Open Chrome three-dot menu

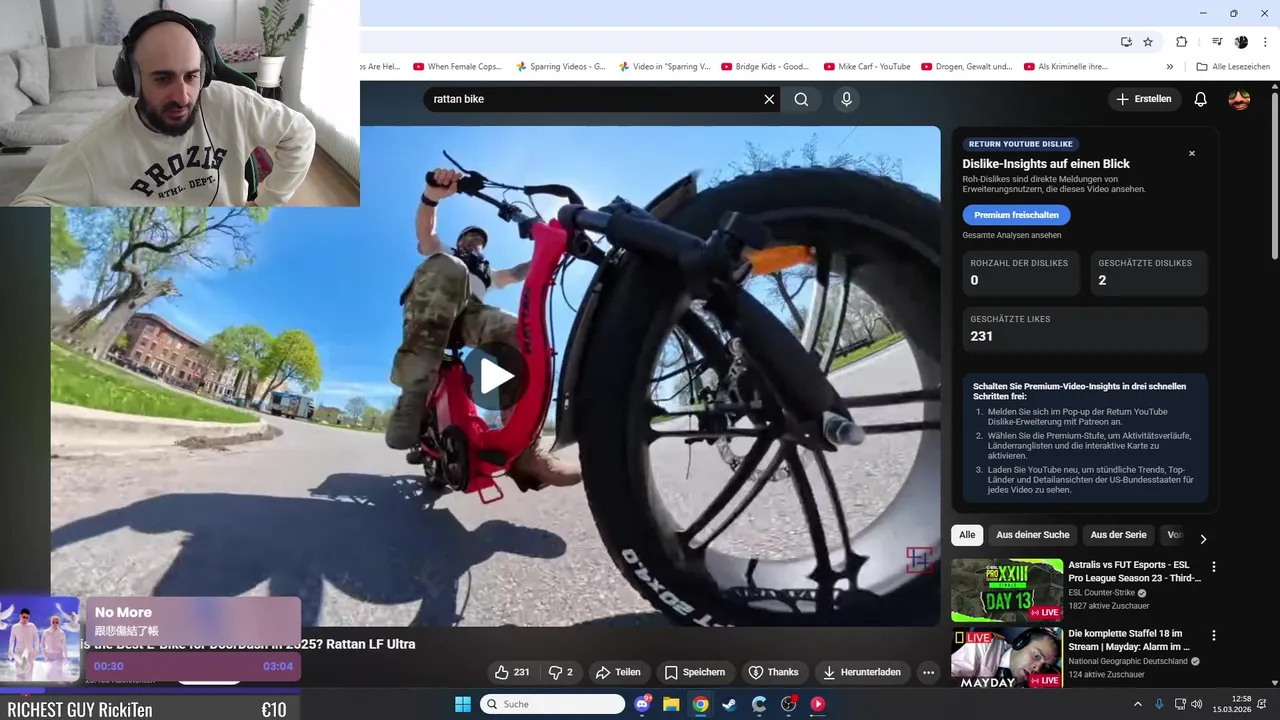coord(1263,42)
